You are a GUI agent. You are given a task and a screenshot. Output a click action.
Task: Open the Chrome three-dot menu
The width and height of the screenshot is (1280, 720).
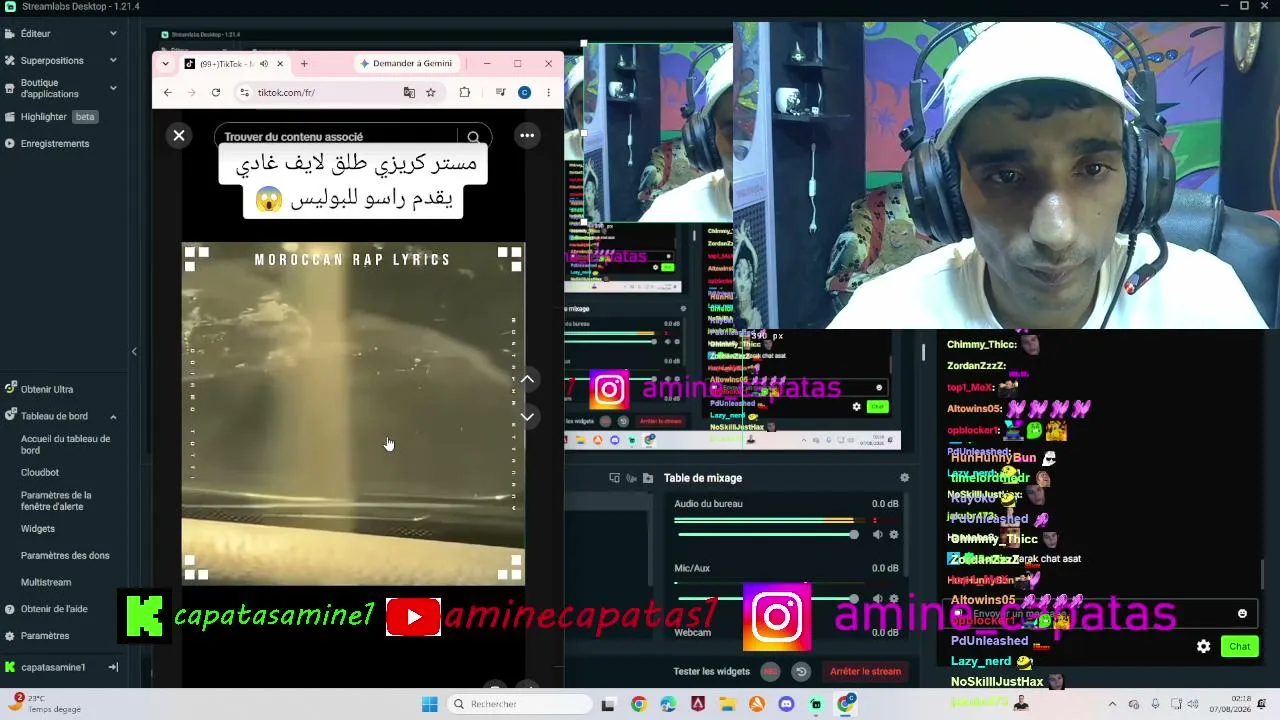[x=548, y=93]
